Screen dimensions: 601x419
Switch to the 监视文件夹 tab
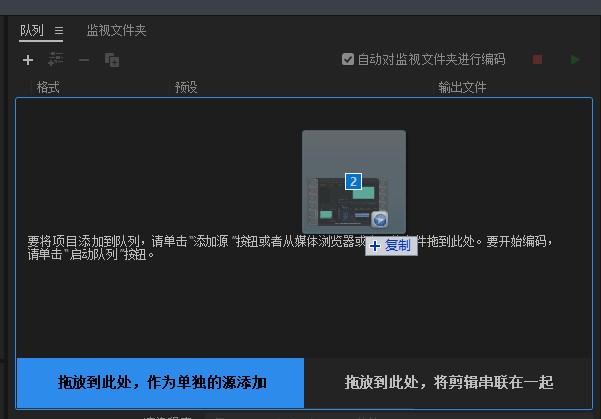tap(116, 30)
